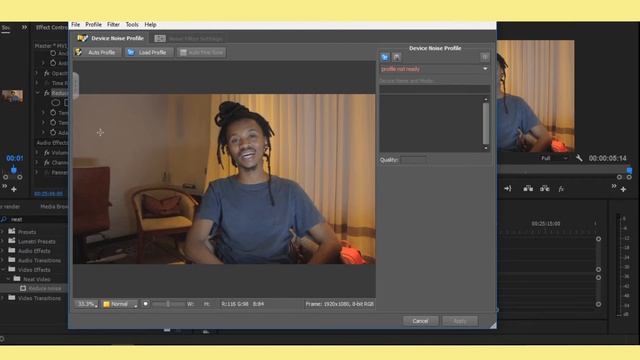Click the resize grip of plugin window
640x360 pixels.
point(493,325)
